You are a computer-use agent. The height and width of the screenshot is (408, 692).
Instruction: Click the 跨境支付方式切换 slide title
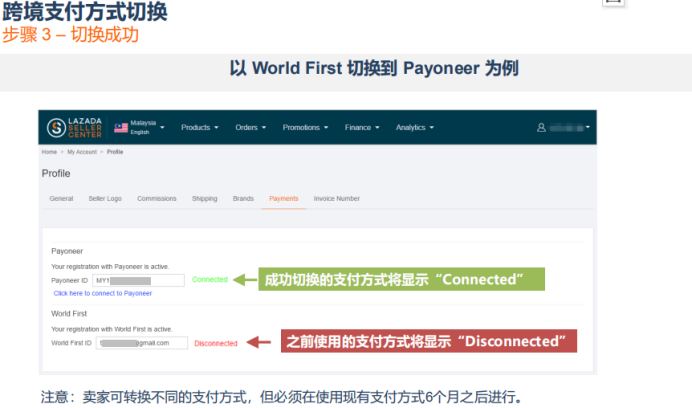tap(85, 11)
